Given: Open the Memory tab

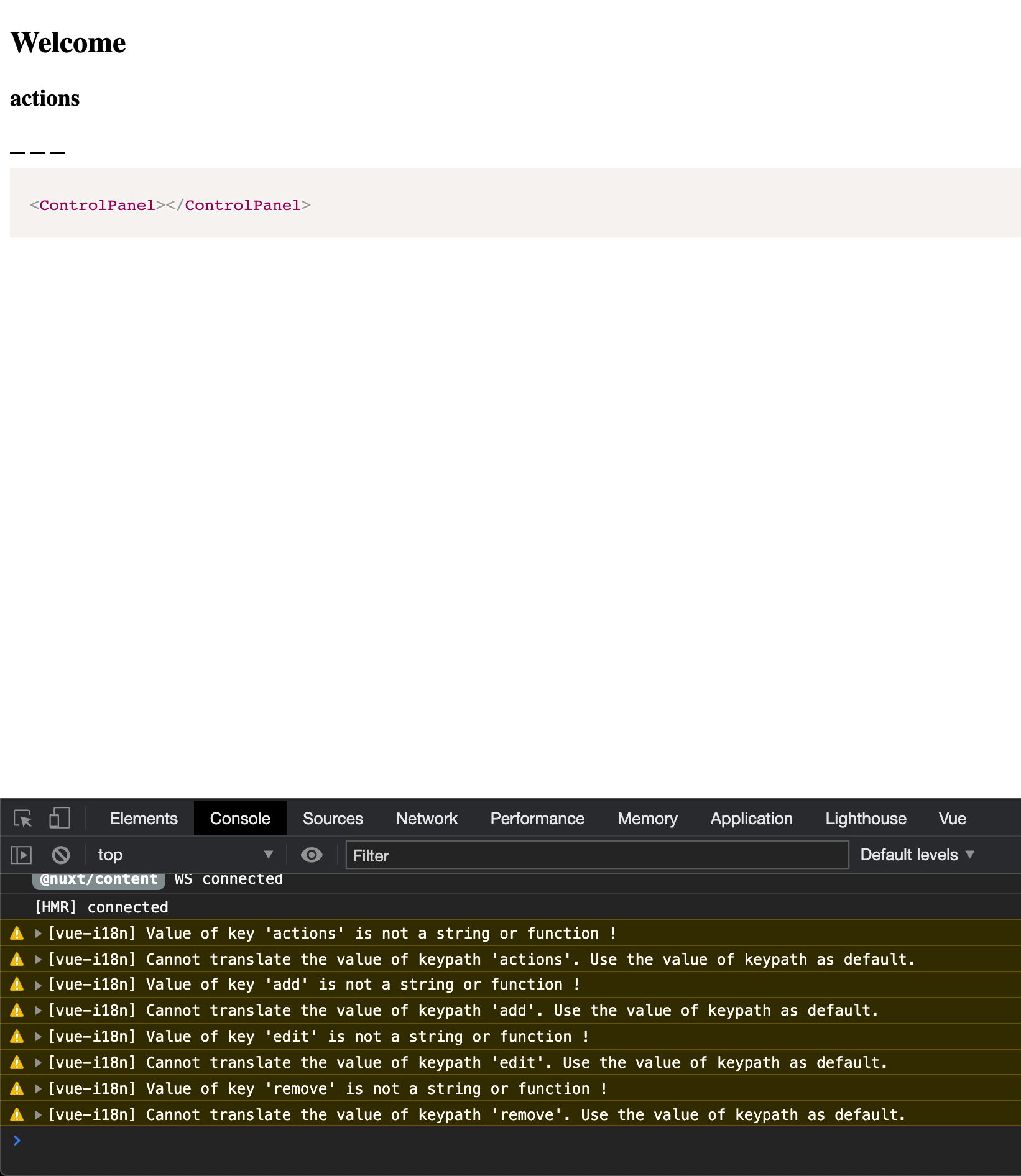Looking at the screenshot, I should point(647,819).
